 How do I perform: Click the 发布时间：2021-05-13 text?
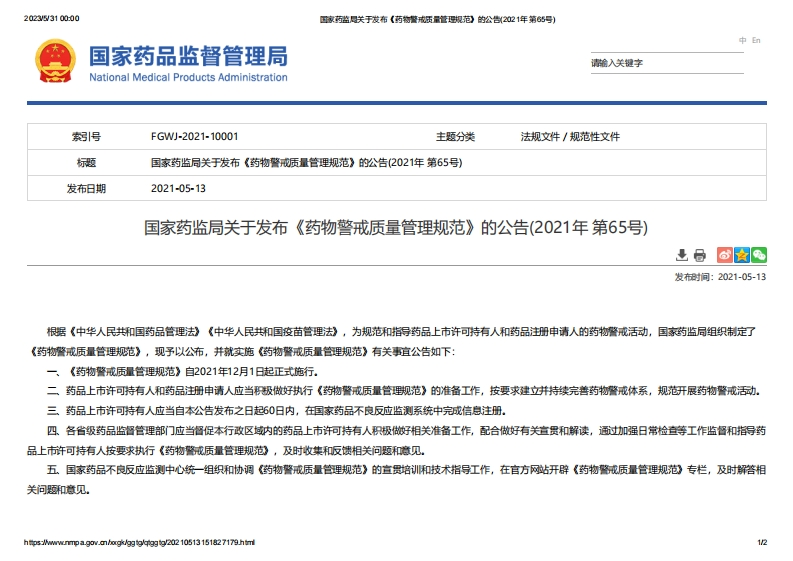[720, 277]
